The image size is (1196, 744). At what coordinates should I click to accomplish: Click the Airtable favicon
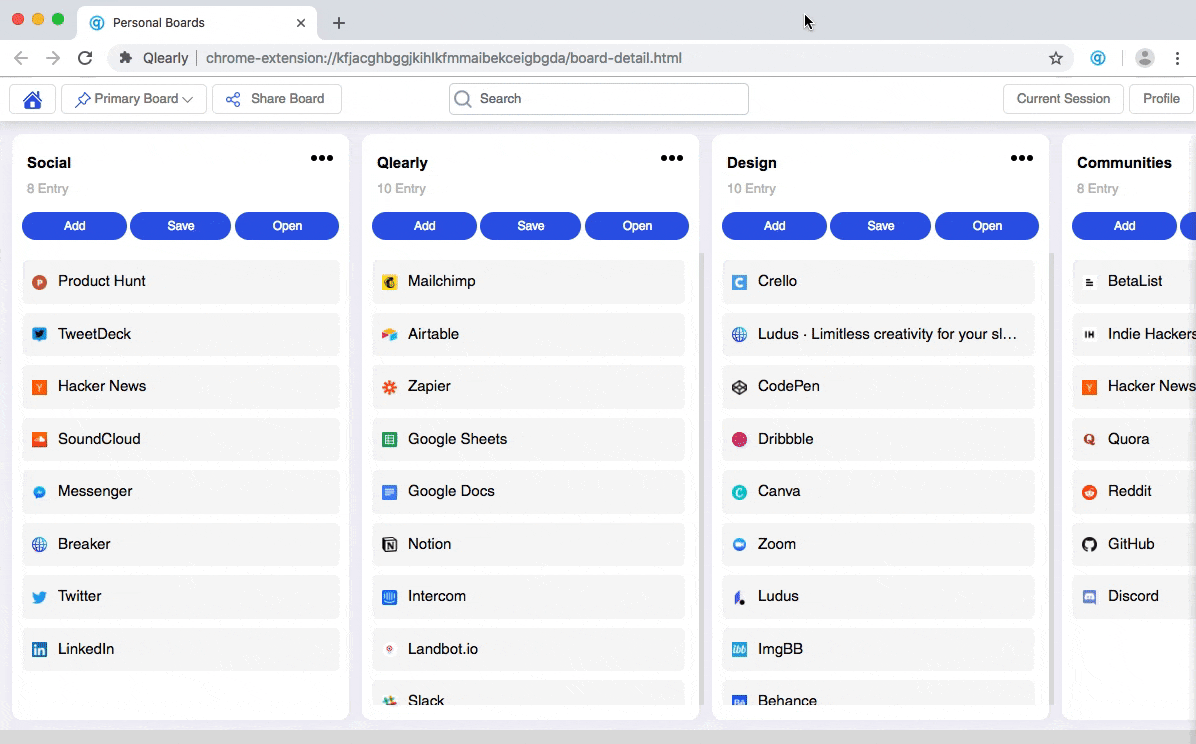tap(390, 334)
